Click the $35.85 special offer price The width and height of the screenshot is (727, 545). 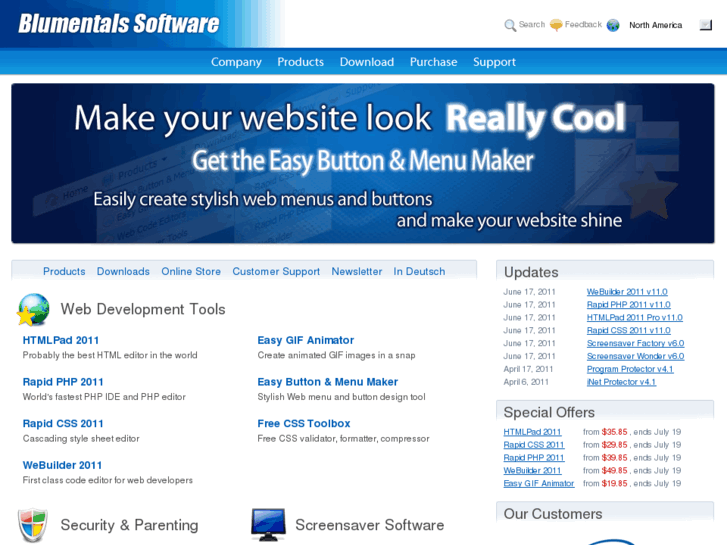tap(614, 432)
